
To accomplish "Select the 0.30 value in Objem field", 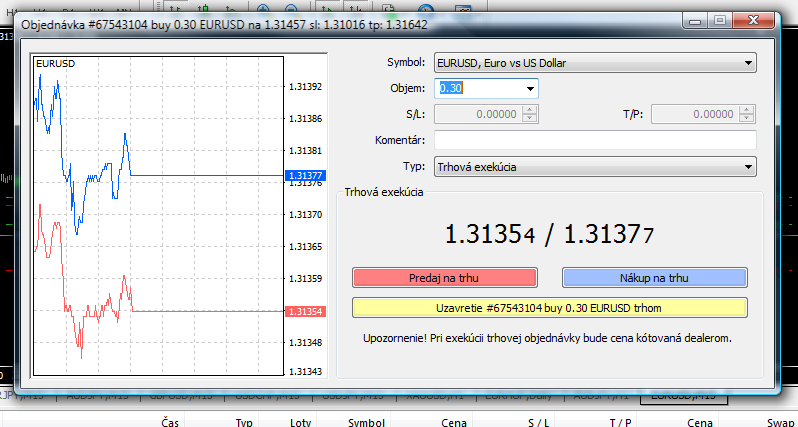I will pyautogui.click(x=451, y=88).
